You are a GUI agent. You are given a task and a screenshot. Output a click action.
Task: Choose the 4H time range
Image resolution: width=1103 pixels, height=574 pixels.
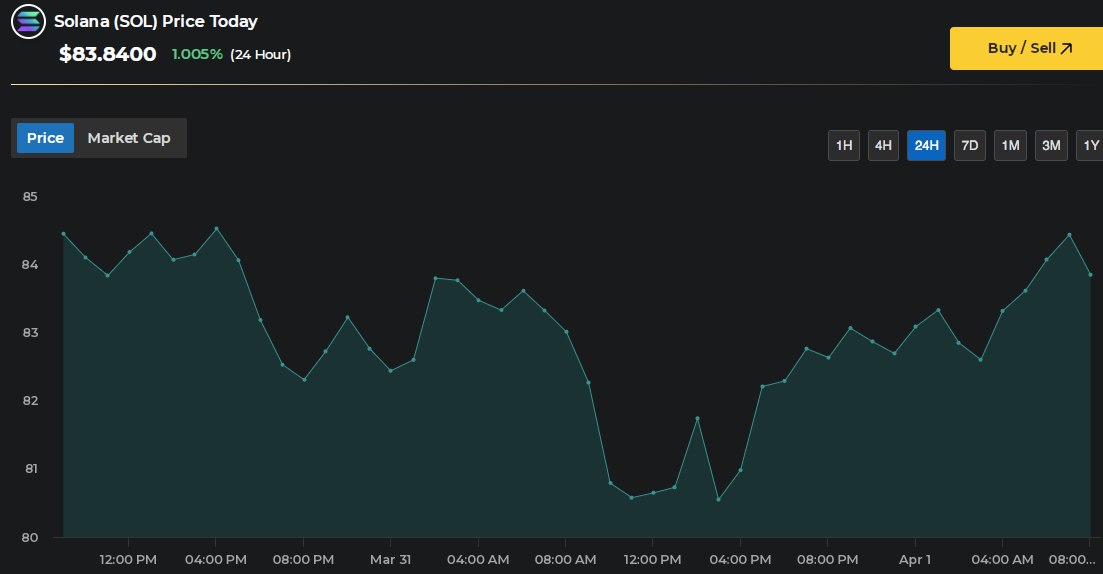point(883,146)
